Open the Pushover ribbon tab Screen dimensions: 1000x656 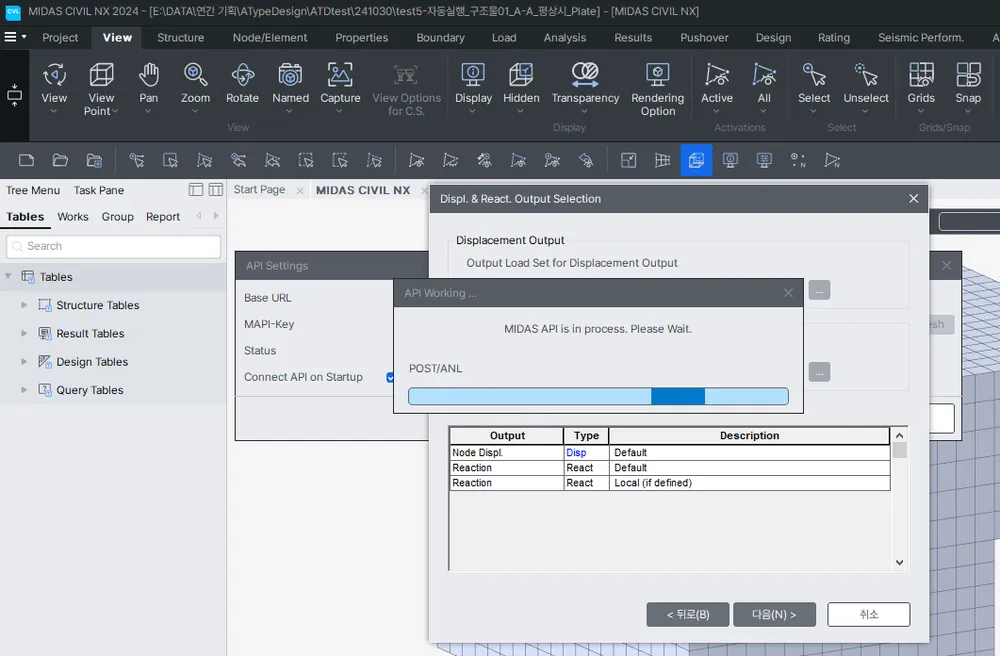pos(704,38)
